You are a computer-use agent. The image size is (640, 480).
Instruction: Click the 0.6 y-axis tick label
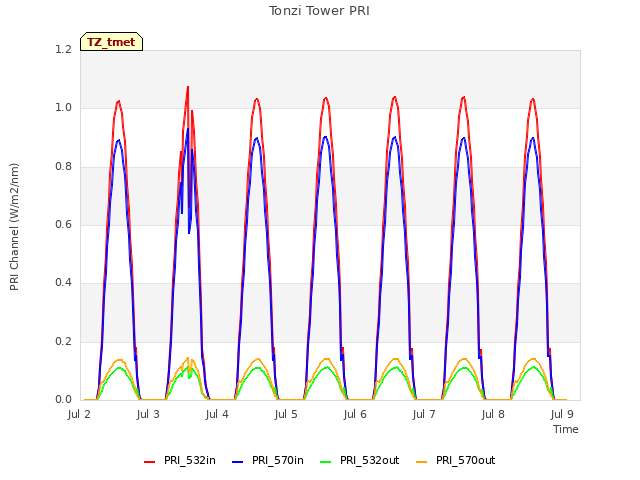tap(64, 224)
